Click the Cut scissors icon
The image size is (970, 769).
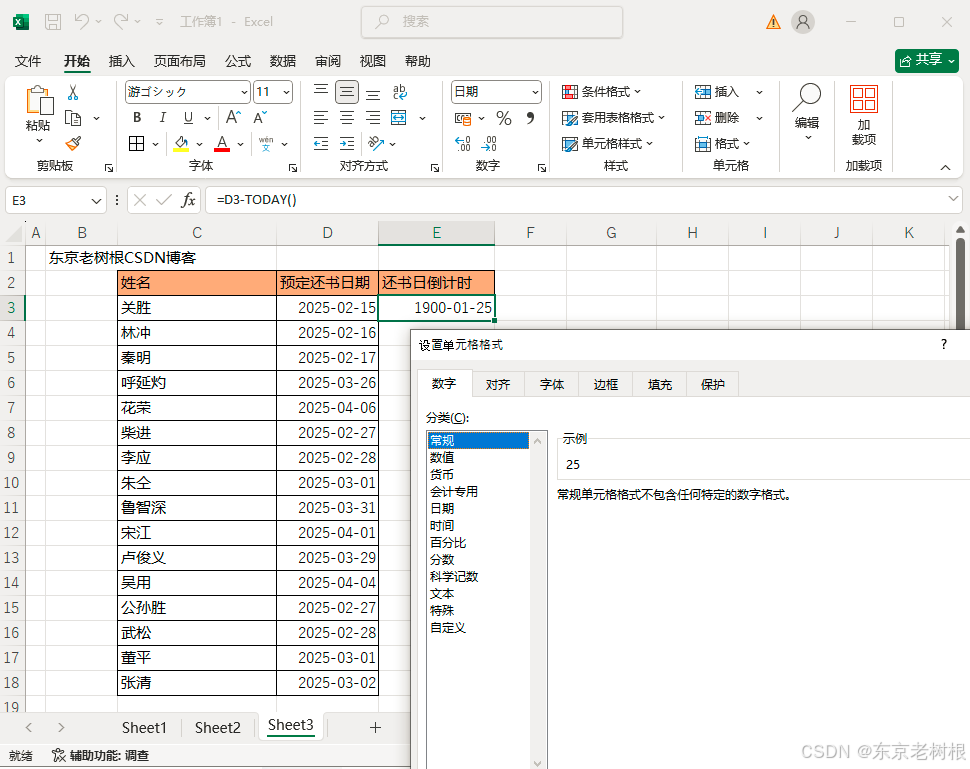[x=73, y=92]
